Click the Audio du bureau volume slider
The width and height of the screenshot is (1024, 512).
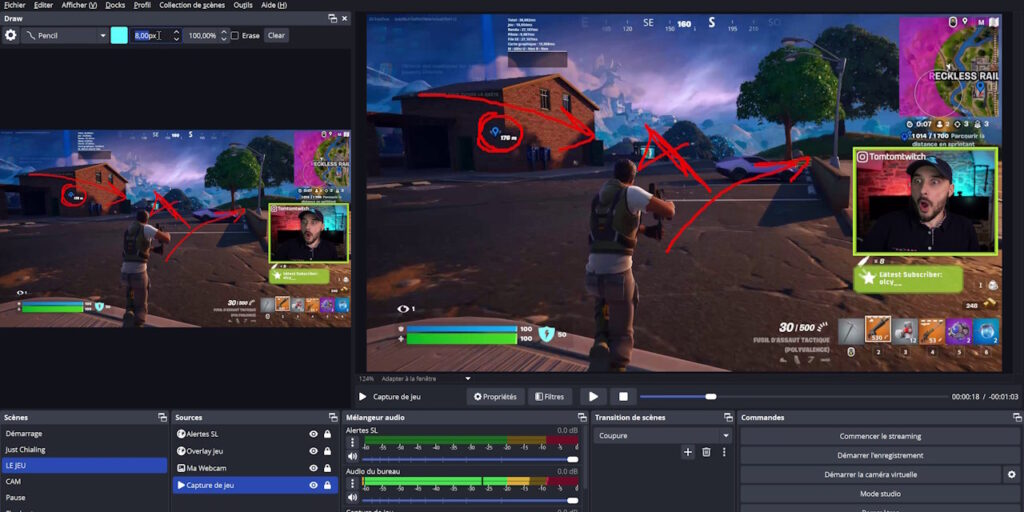(x=470, y=500)
